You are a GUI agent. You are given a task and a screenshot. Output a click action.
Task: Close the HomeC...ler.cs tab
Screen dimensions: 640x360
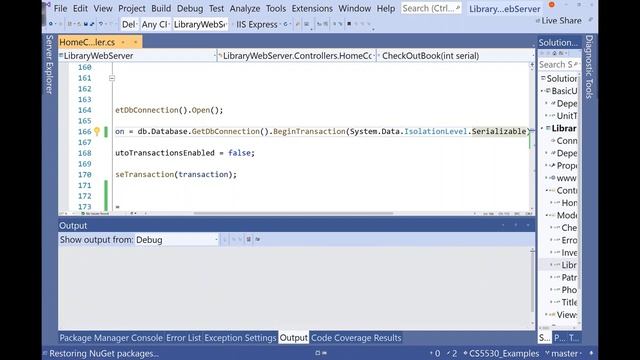136,42
